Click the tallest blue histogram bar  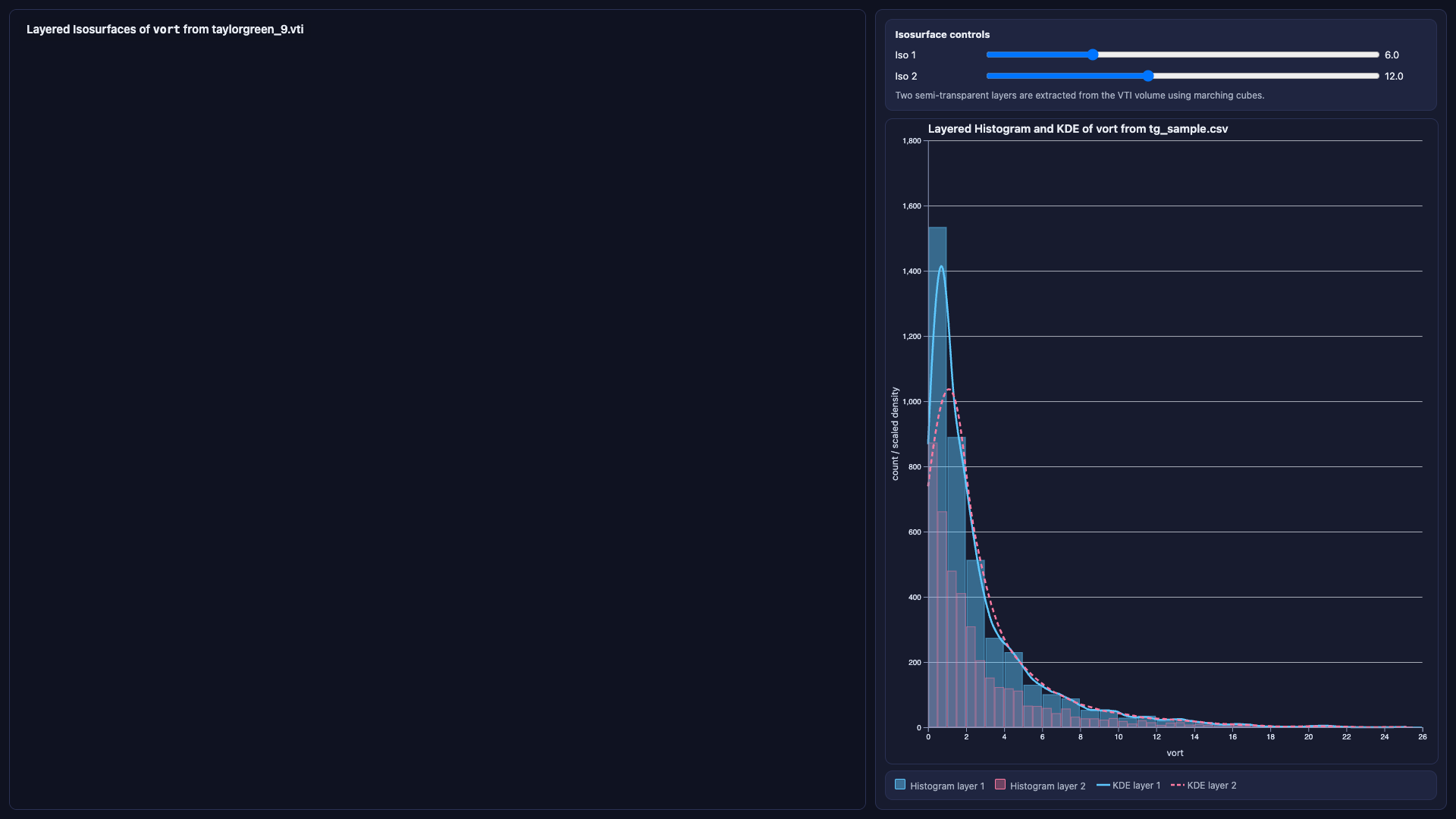tap(937, 477)
